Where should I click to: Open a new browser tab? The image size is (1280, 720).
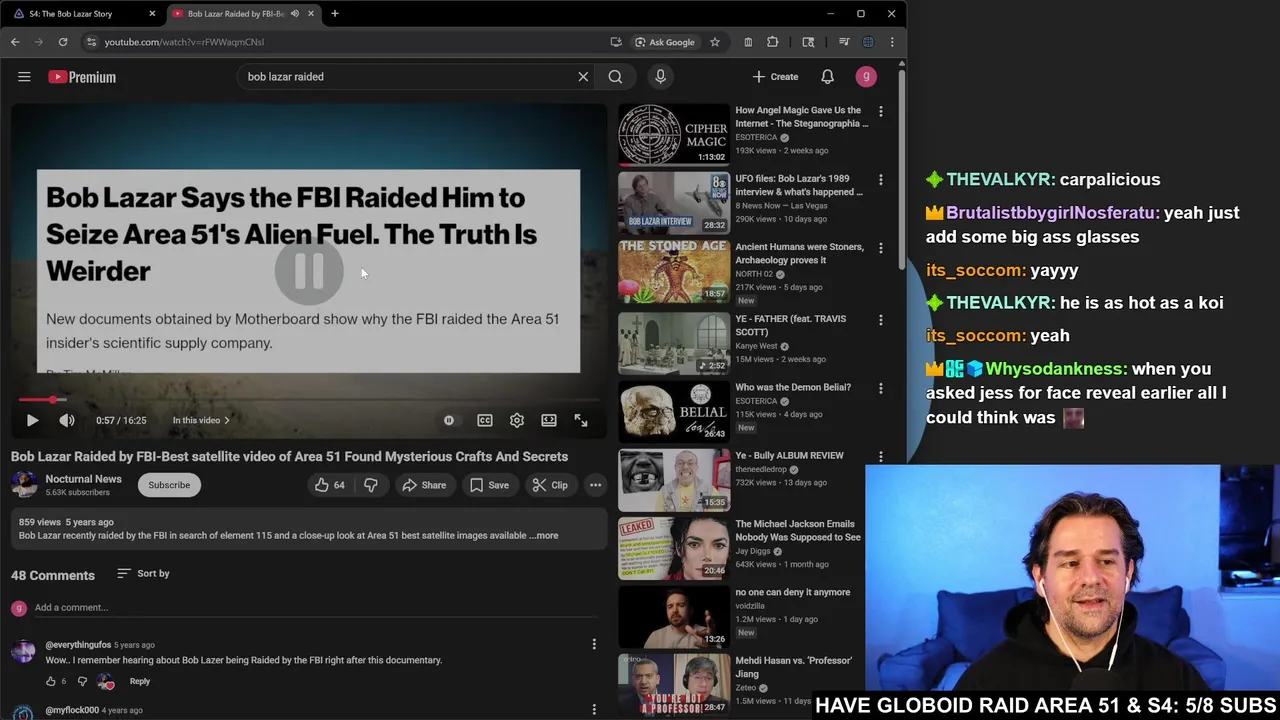(x=334, y=14)
